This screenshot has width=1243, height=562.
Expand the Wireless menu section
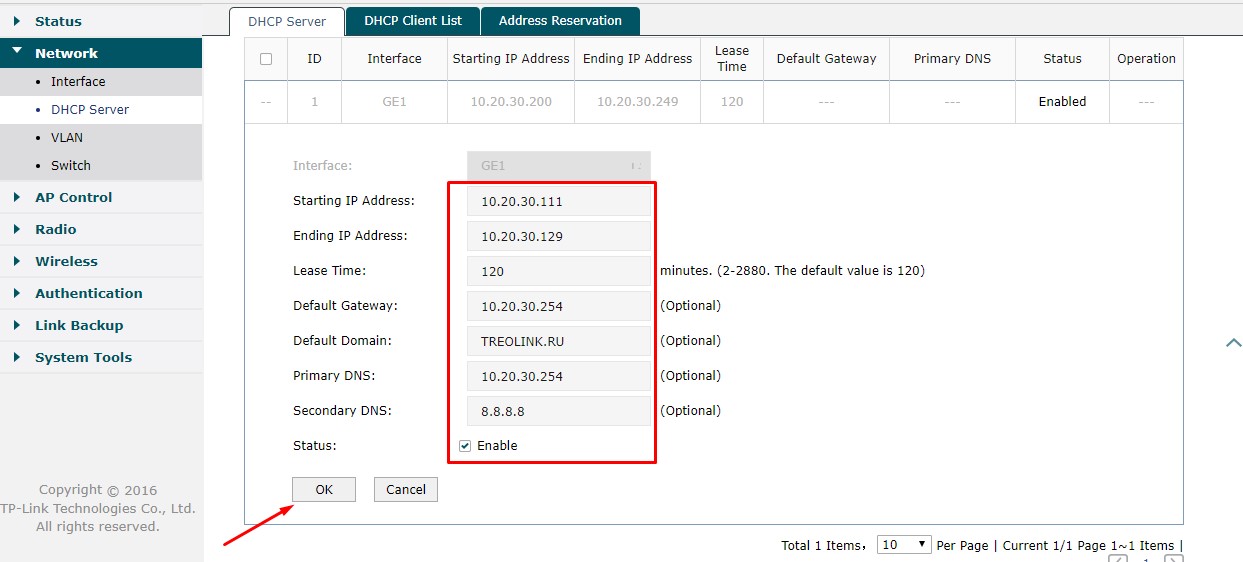[17, 261]
